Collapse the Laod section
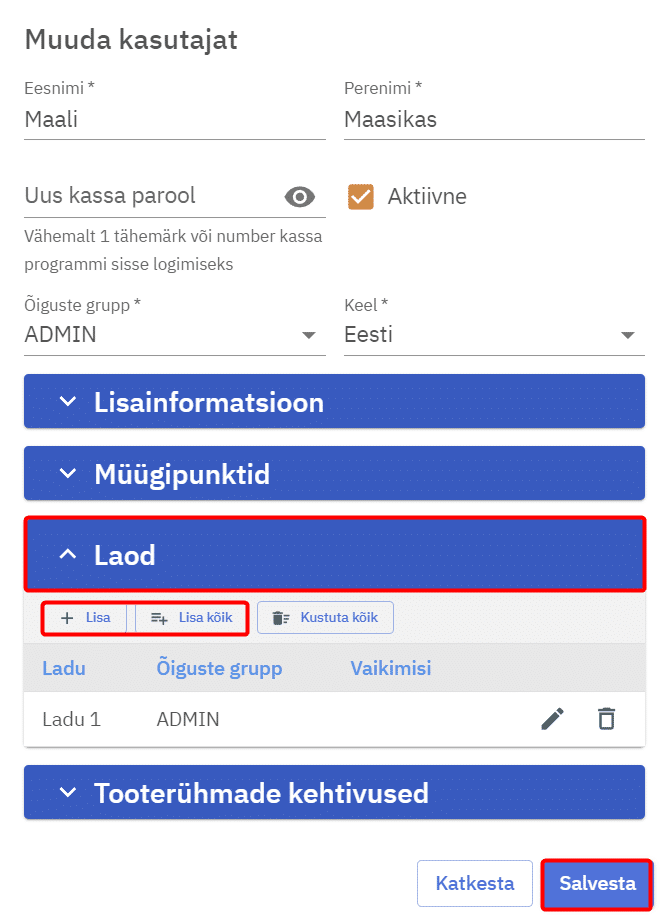Screen dimensions: 671x923 pos(334,555)
